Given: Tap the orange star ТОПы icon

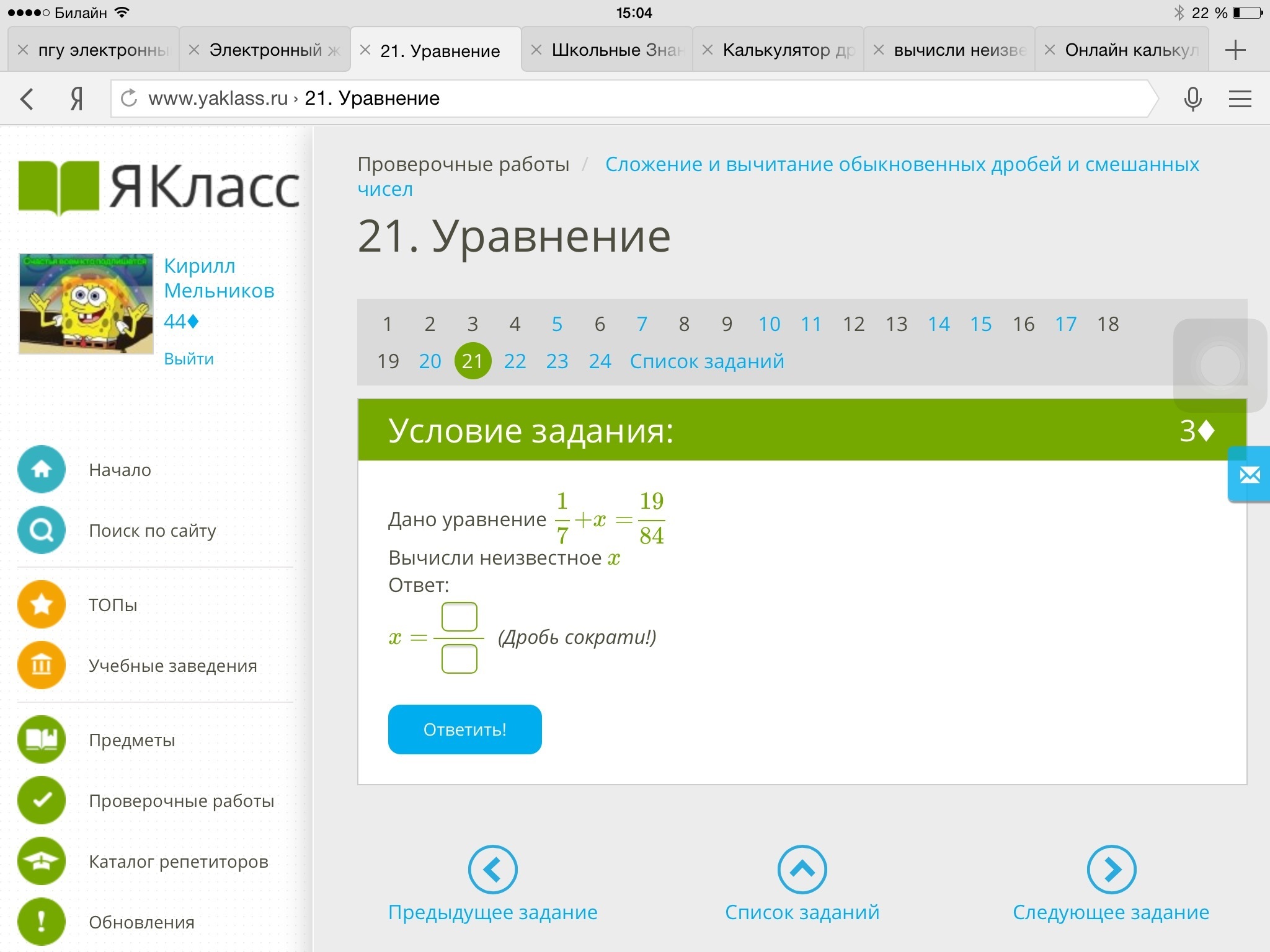Looking at the screenshot, I should click(42, 604).
